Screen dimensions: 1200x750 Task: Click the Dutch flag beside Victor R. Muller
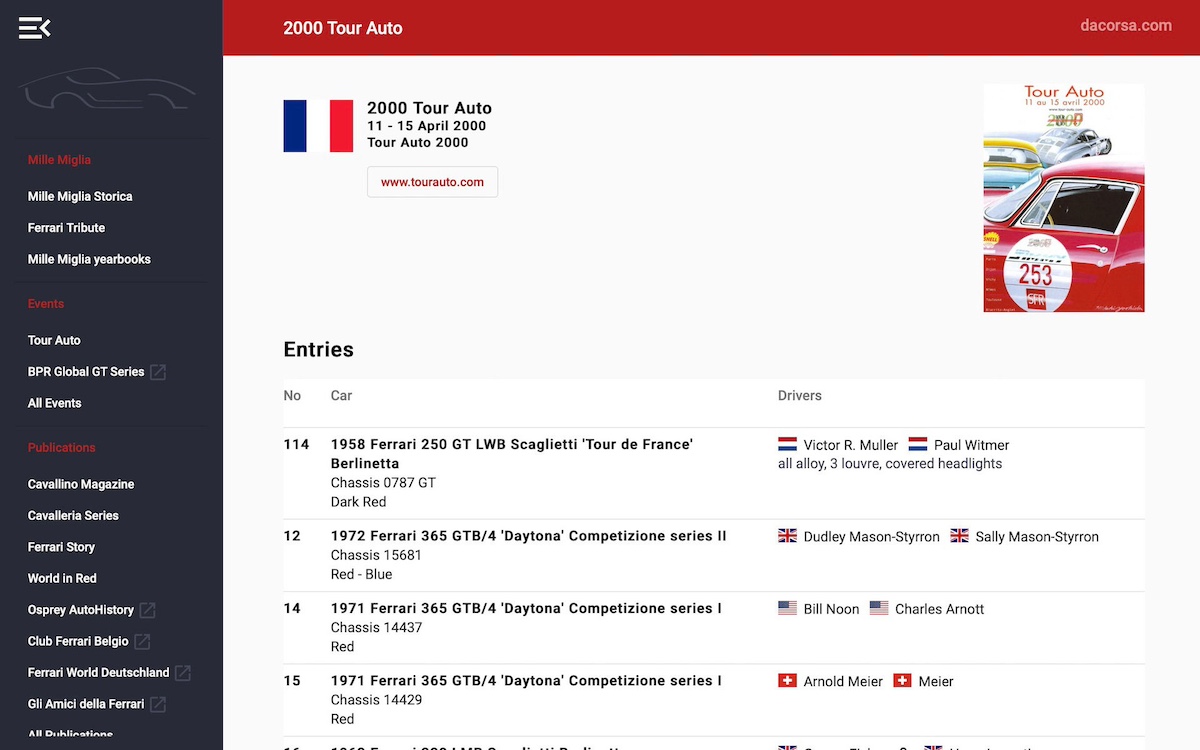787,444
